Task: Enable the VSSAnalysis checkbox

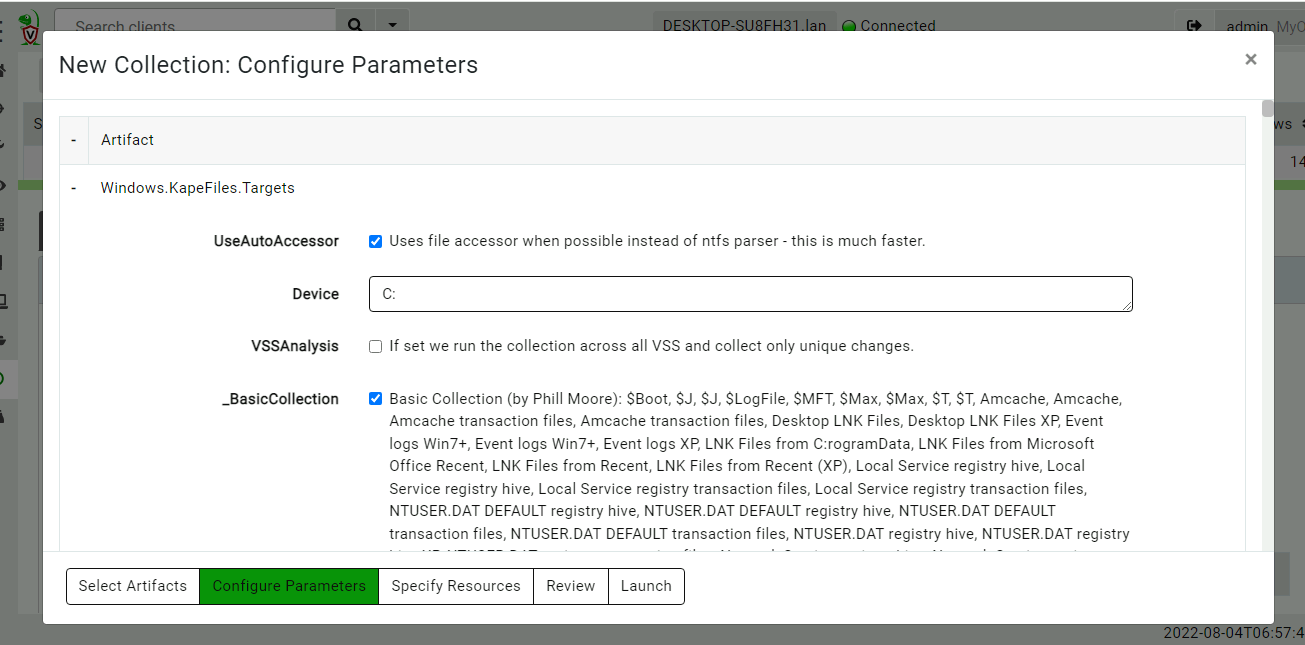Action: click(376, 347)
